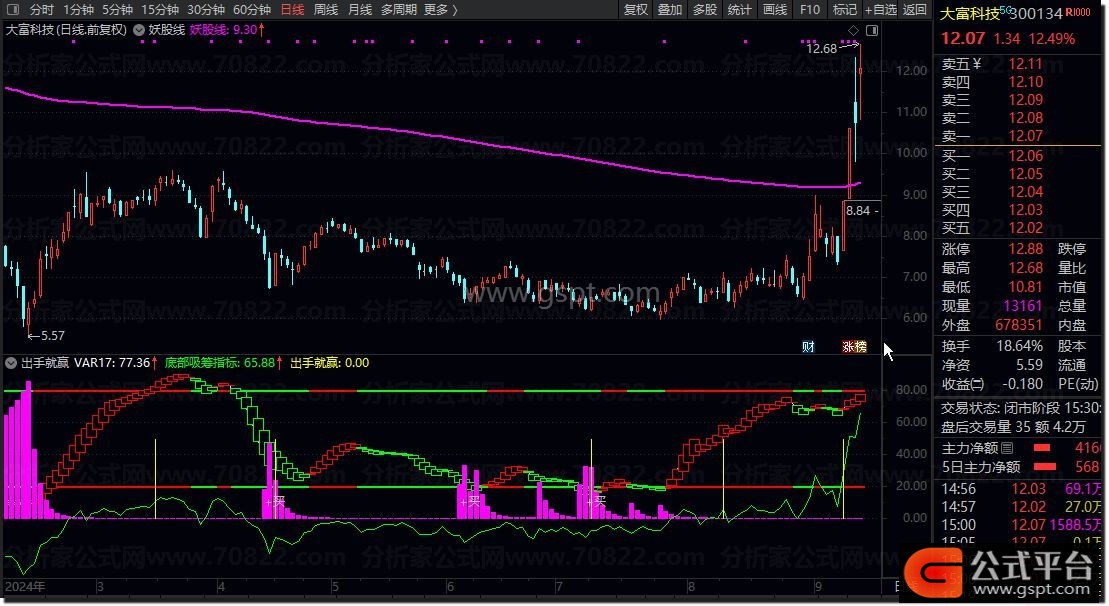Open F10 company info

point(810,10)
